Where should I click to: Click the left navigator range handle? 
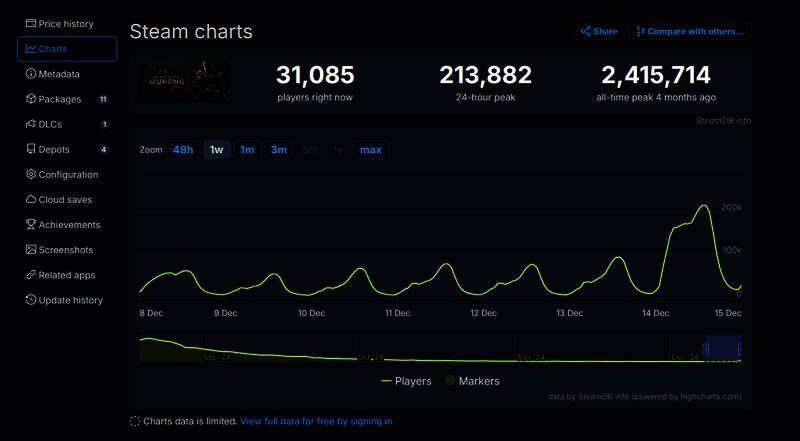(x=705, y=348)
